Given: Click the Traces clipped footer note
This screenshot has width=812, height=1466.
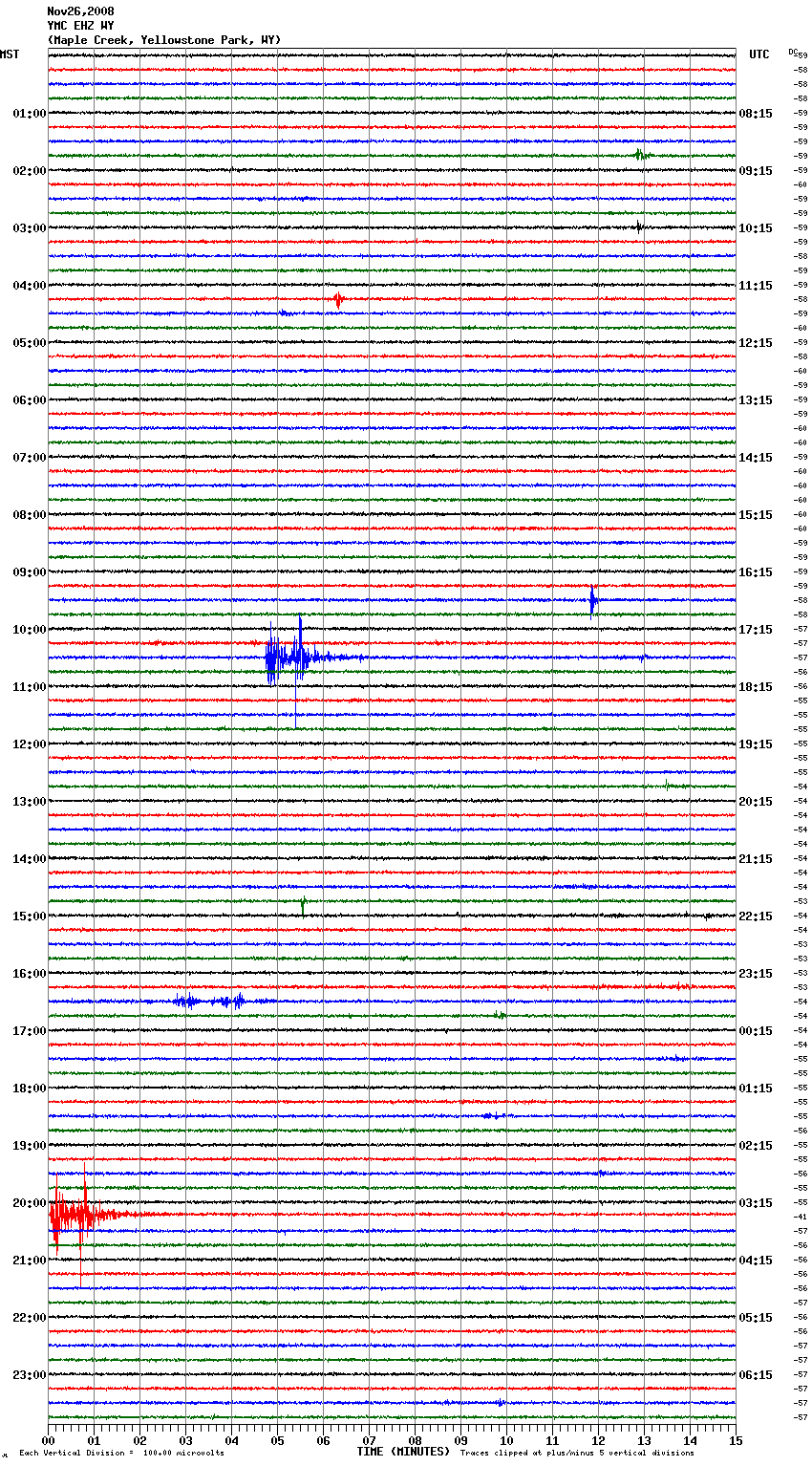Looking at the screenshot, I should pos(577,1453).
